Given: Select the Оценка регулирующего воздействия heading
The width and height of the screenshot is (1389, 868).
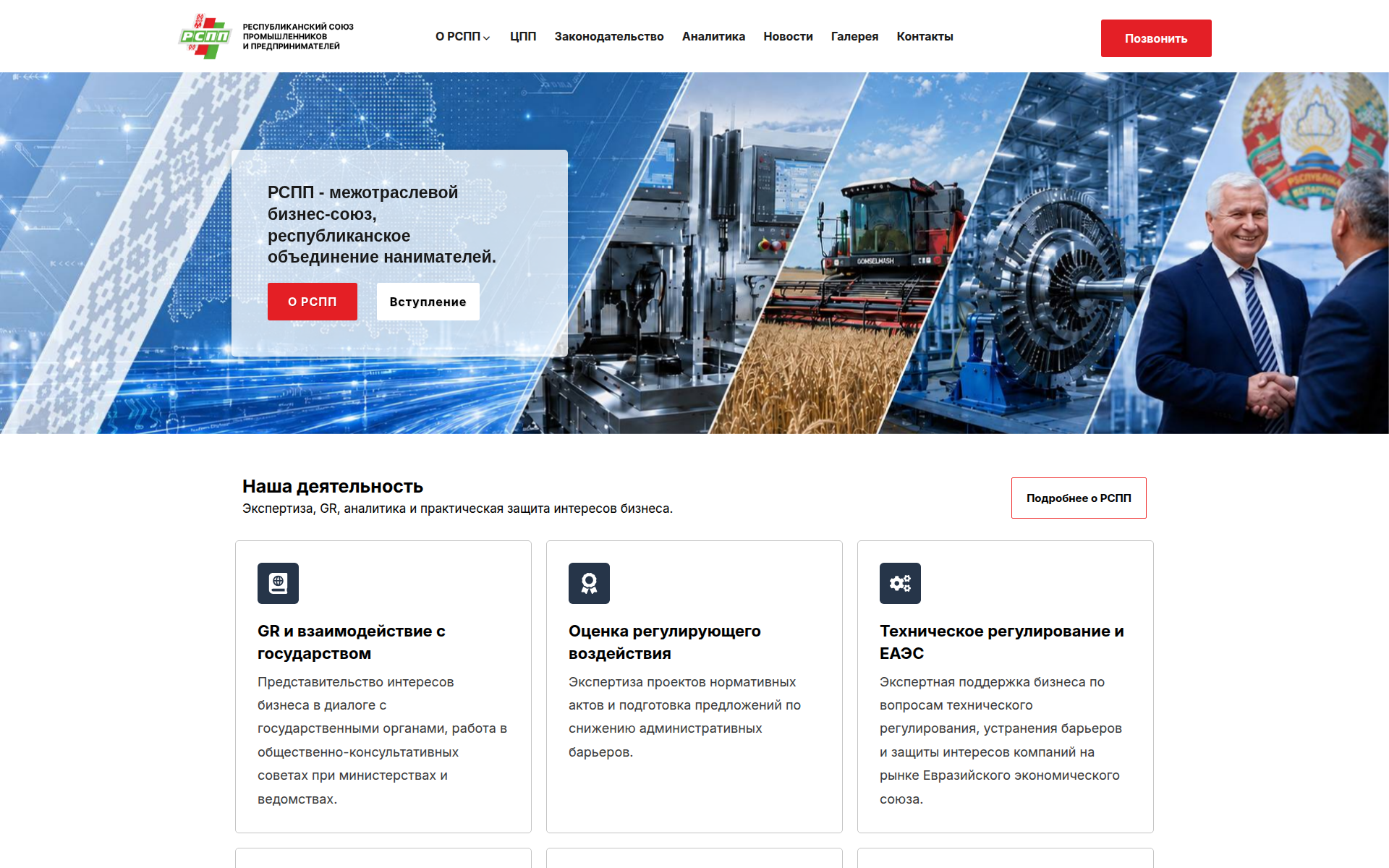Looking at the screenshot, I should coord(665,642).
